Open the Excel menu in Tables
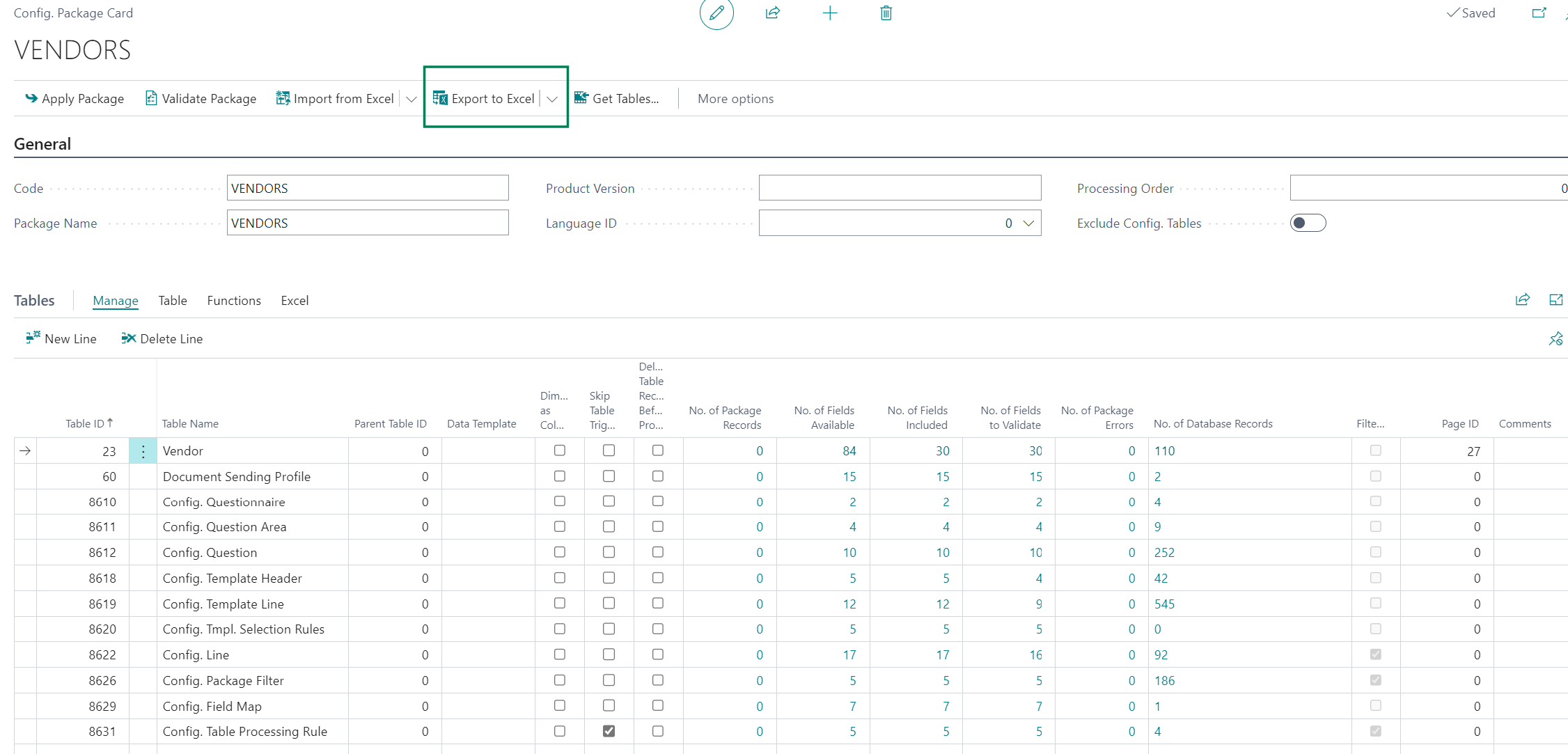This screenshot has height=754, width=1568. pos(295,300)
